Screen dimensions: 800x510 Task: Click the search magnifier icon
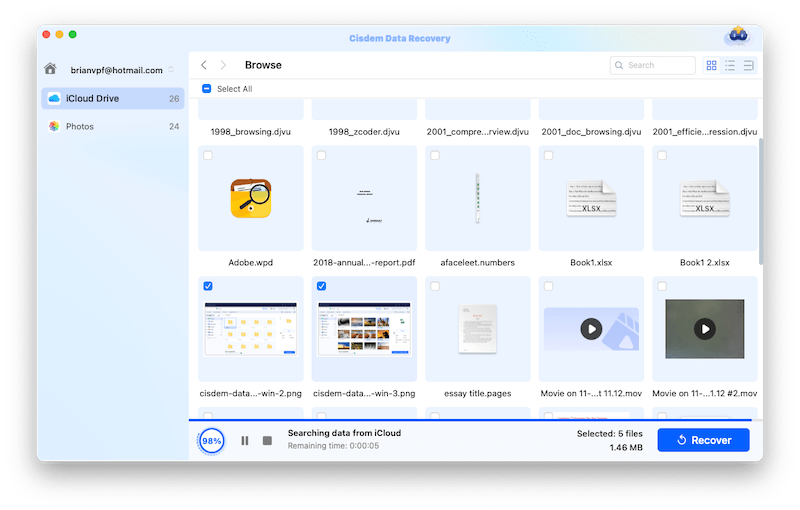(x=619, y=65)
